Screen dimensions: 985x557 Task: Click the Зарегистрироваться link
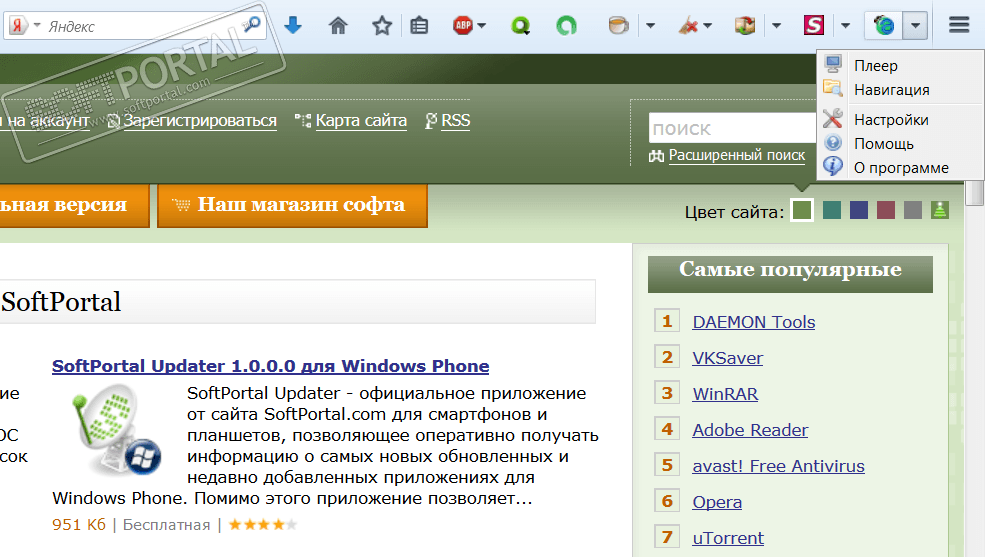[200, 121]
